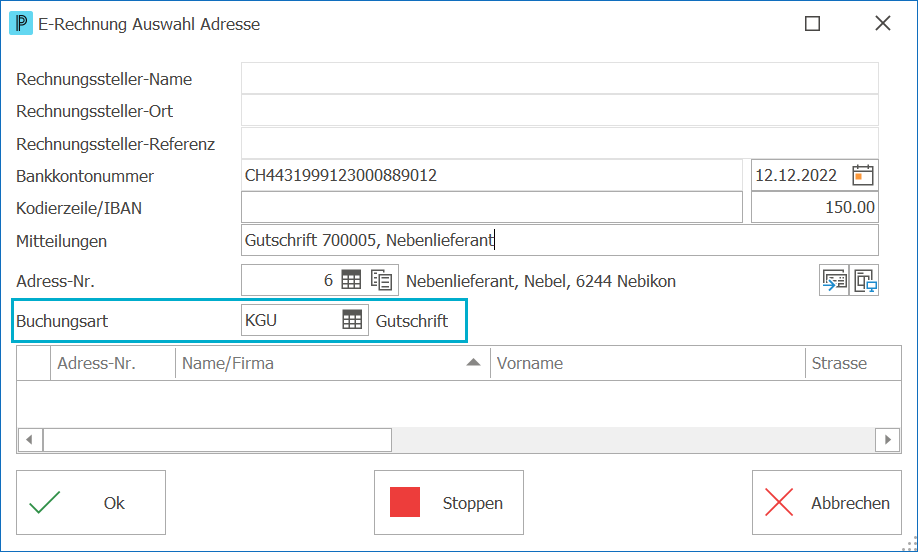Click the 'Mitteilungen' label

[61, 241]
